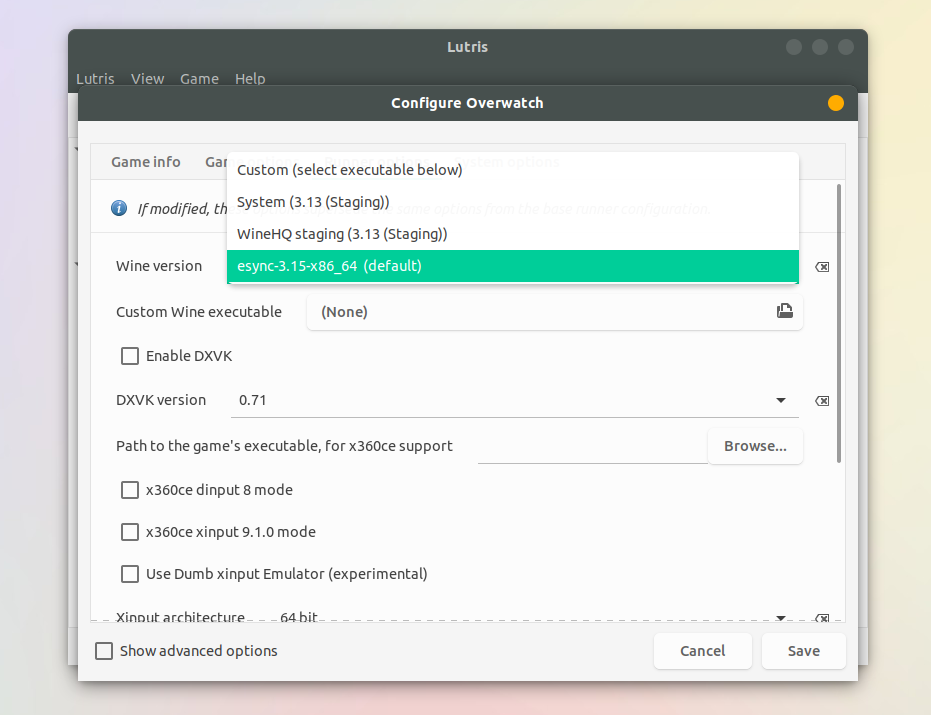
Task: Clear the Xinput architecture selection
Action: pos(821,619)
